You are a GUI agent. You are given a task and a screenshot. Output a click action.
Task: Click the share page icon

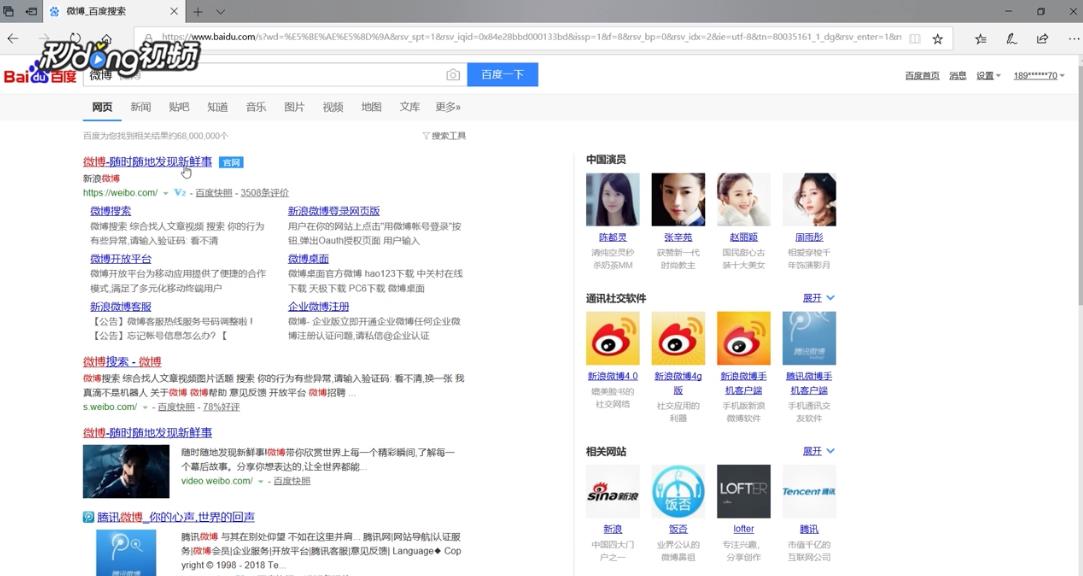(x=1042, y=39)
